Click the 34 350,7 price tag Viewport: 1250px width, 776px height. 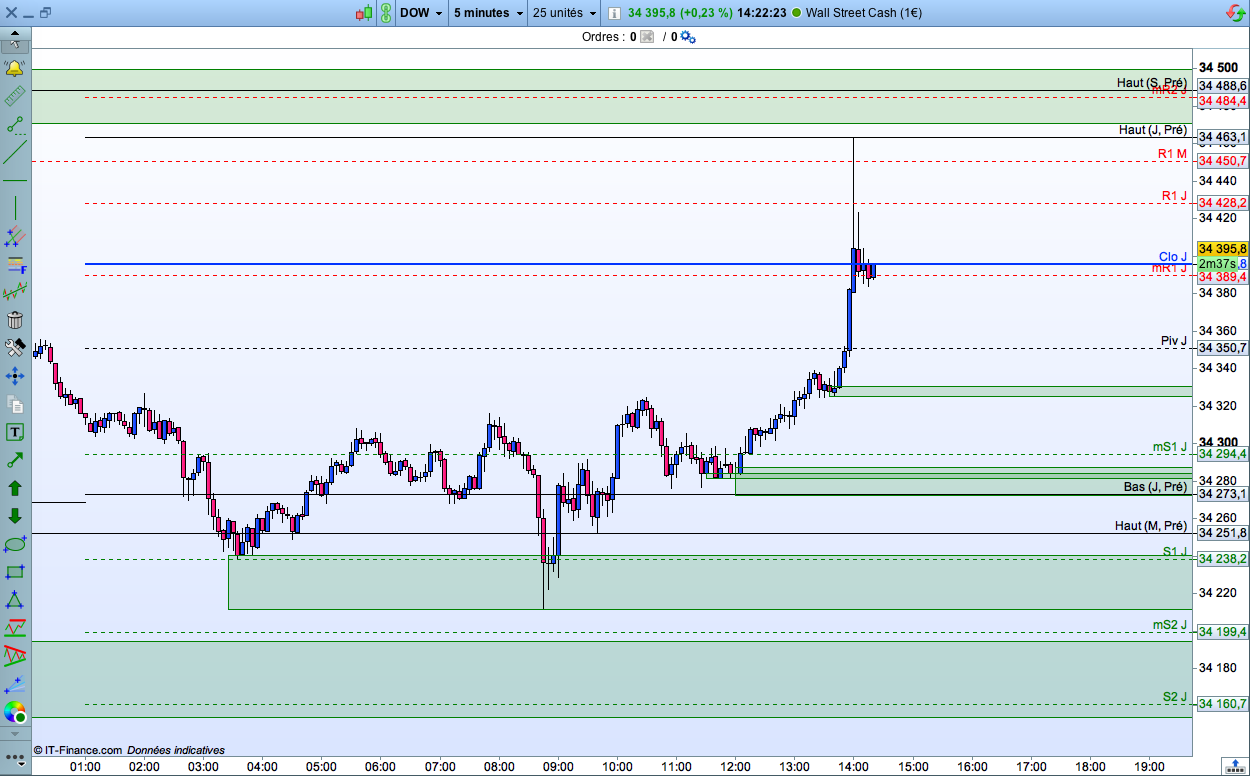(1222, 348)
